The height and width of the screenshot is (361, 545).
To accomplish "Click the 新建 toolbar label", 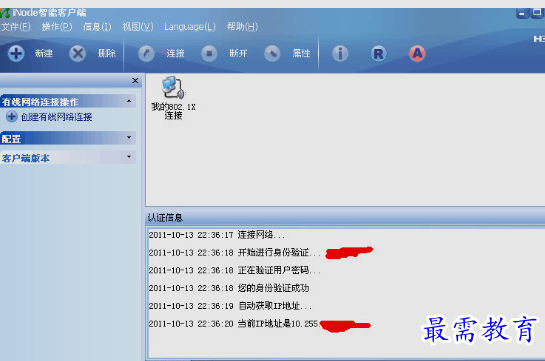I will click(x=44, y=54).
